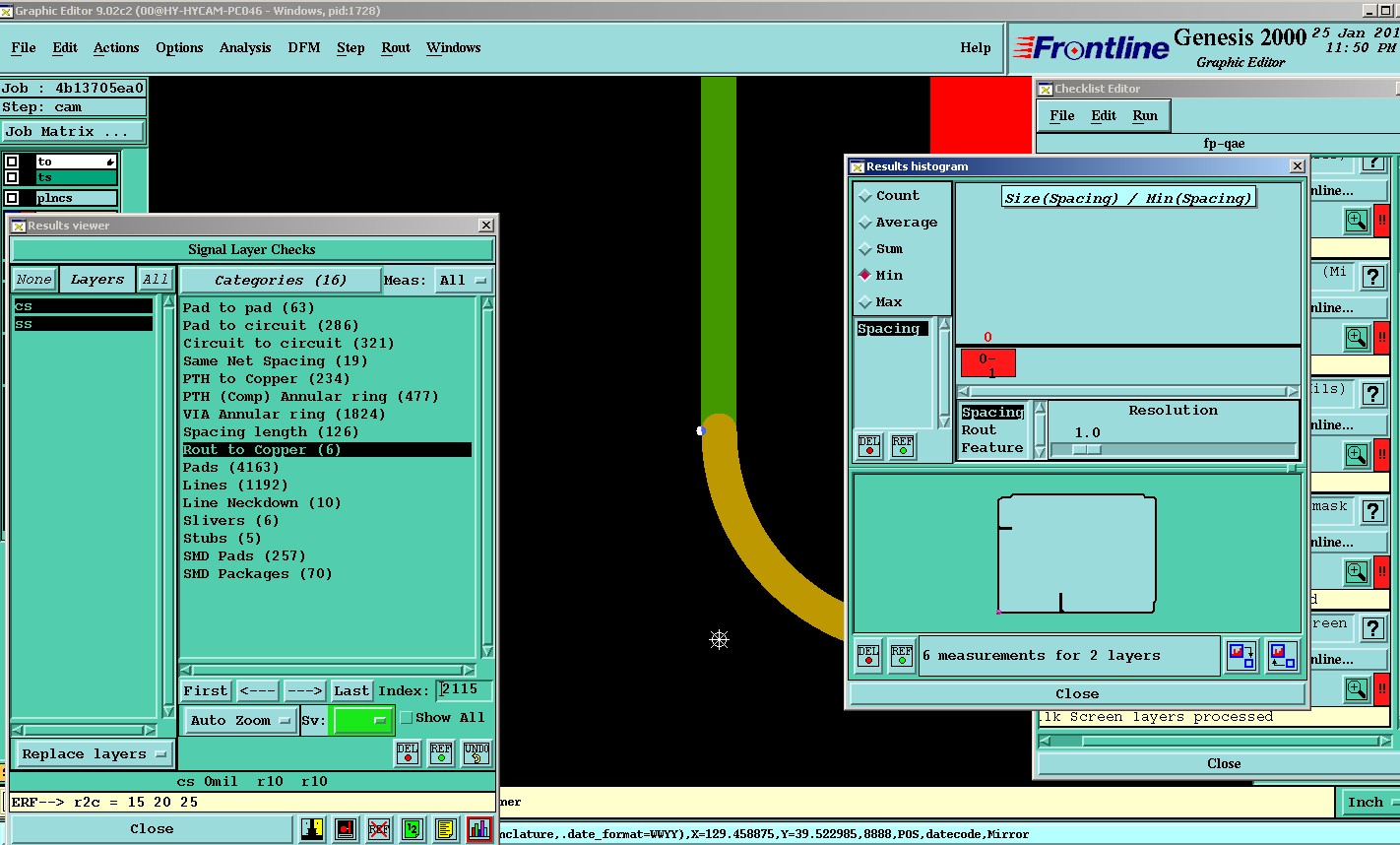The image size is (1400, 845).
Task: Click the REF icon in Results viewer
Action: click(x=441, y=753)
